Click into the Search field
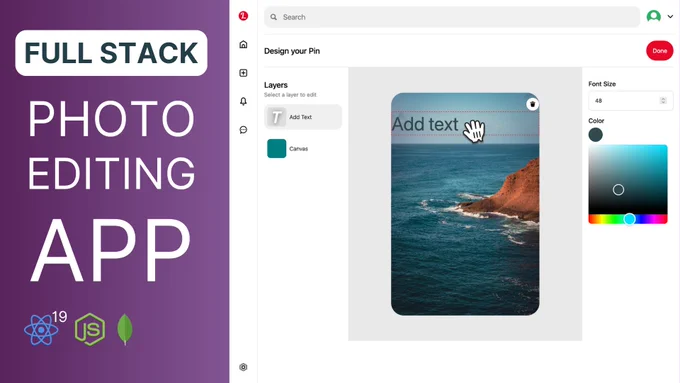 452,17
